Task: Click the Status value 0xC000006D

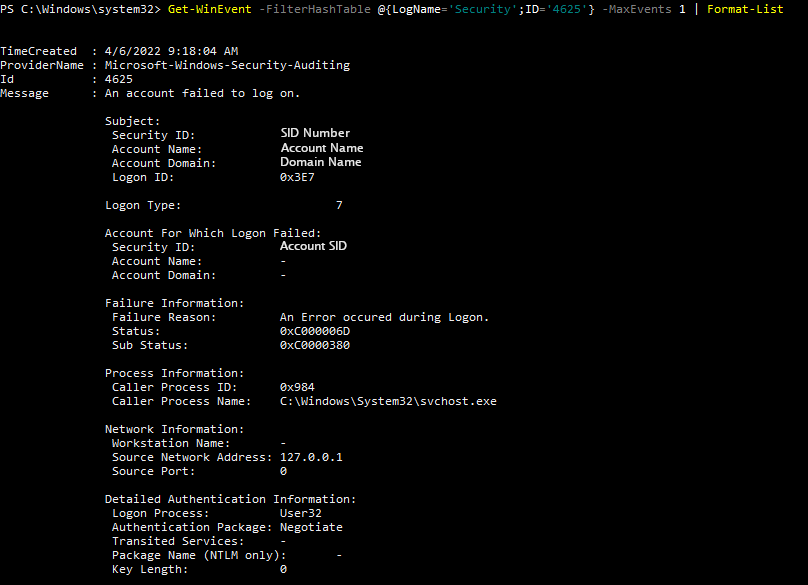Action: [315, 331]
